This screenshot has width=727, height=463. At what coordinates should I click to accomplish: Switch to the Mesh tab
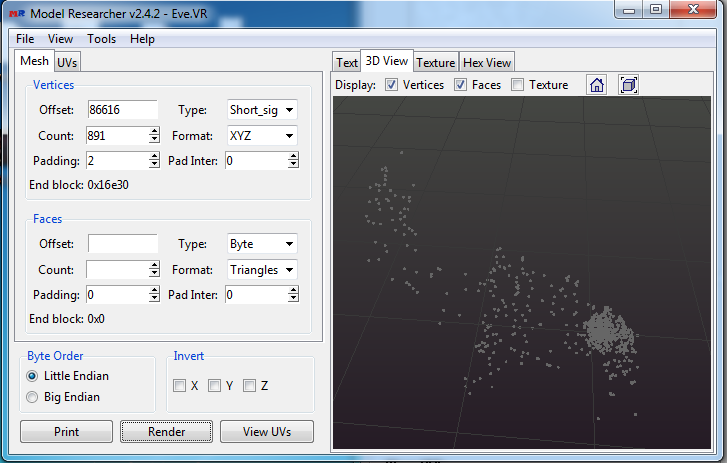[34, 61]
